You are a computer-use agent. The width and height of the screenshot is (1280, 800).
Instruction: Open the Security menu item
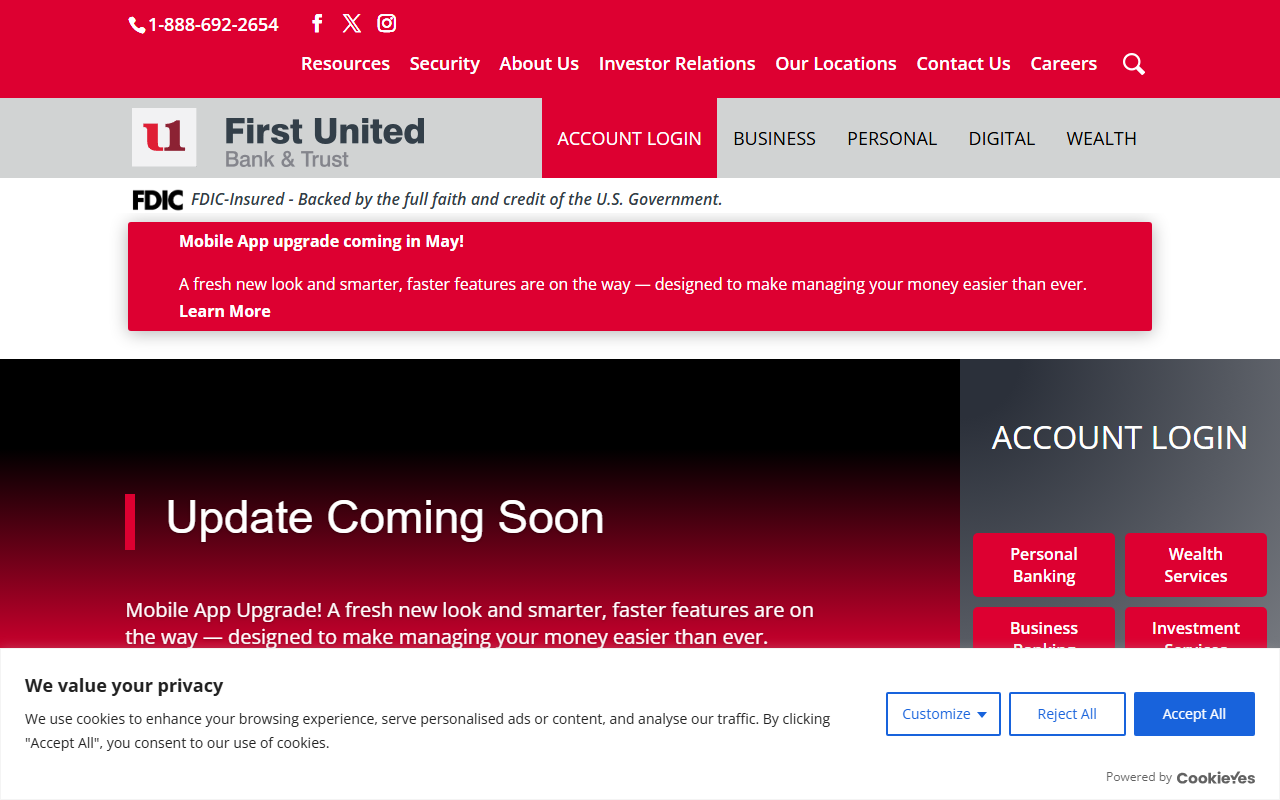point(444,63)
